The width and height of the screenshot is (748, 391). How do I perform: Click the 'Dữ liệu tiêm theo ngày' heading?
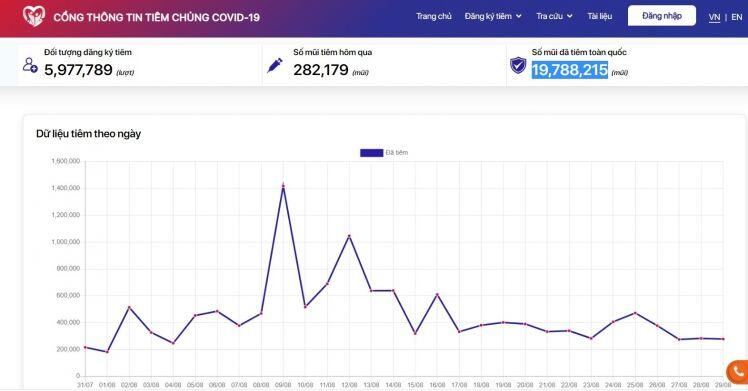pyautogui.click(x=88, y=134)
